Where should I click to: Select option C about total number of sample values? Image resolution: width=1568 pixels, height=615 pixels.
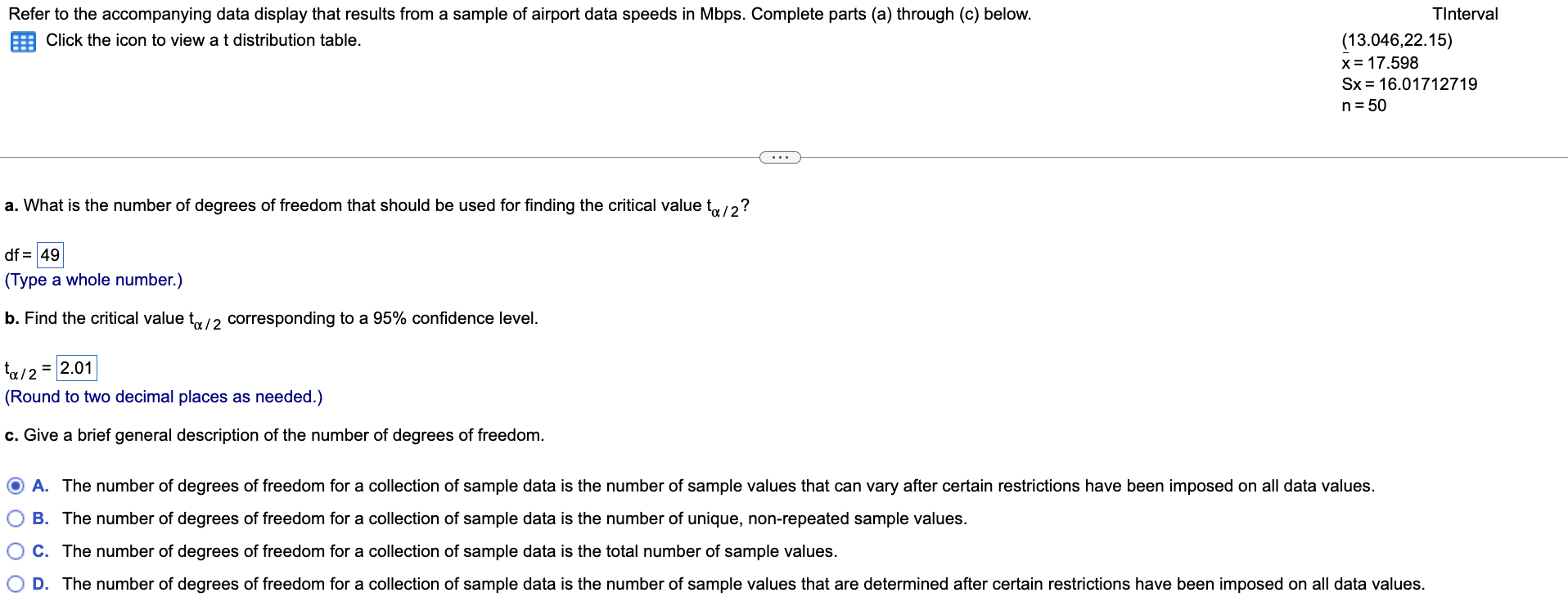coord(15,550)
